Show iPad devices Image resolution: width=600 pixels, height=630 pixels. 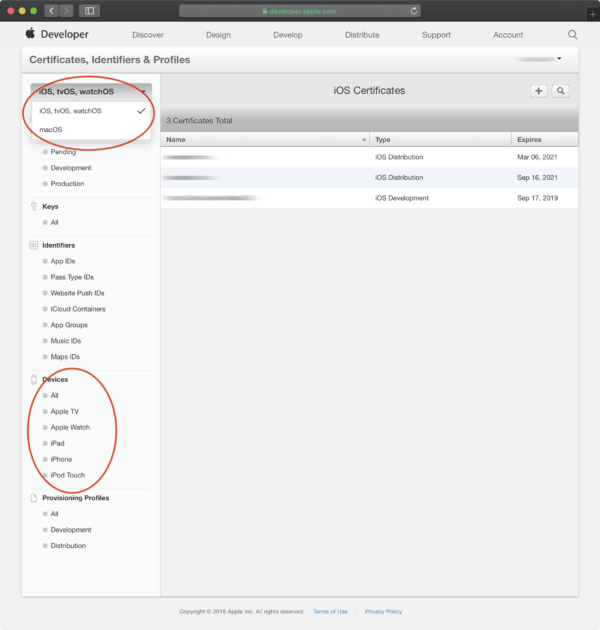57,444
